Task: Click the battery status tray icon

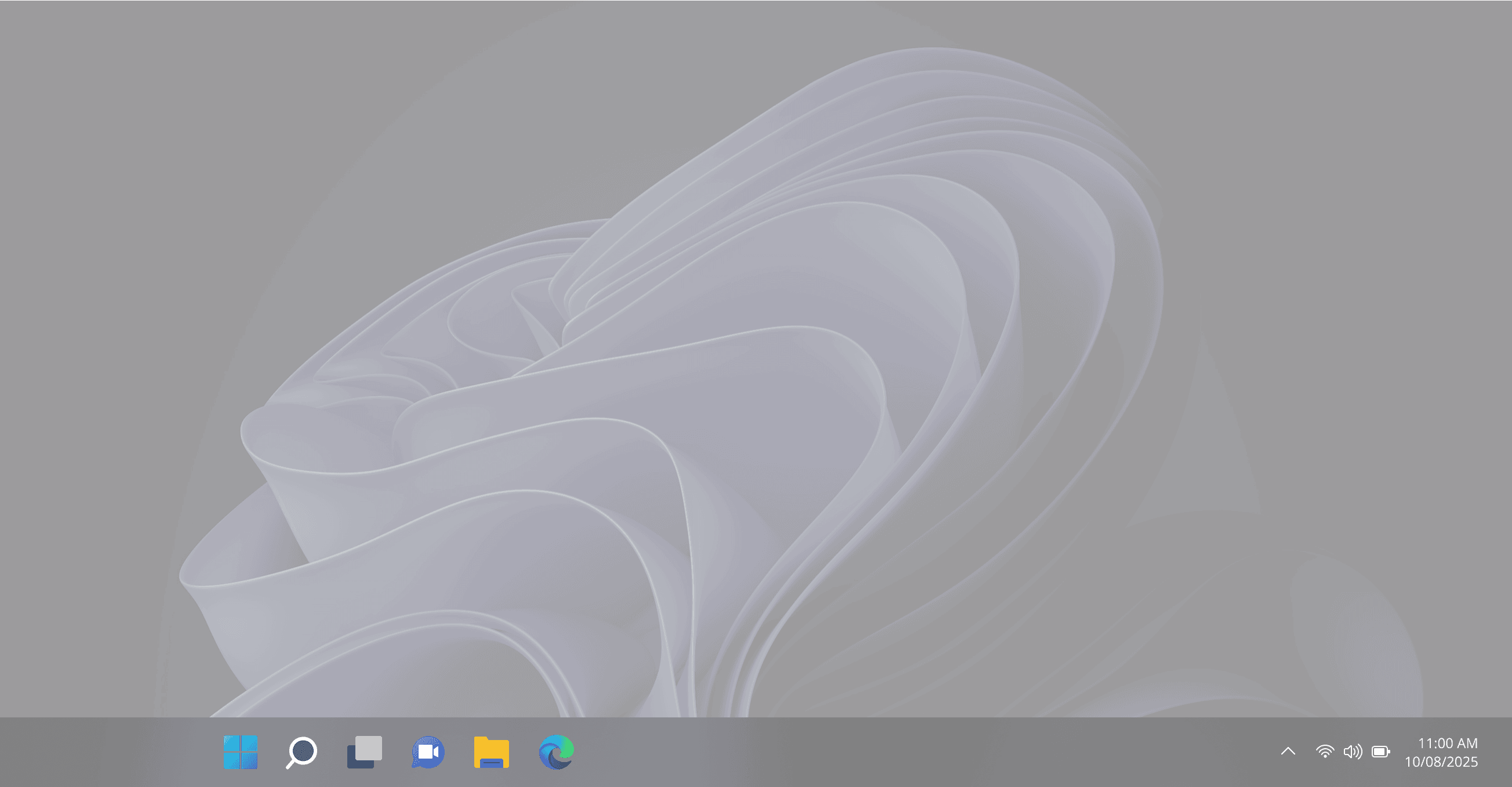Action: [1380, 751]
